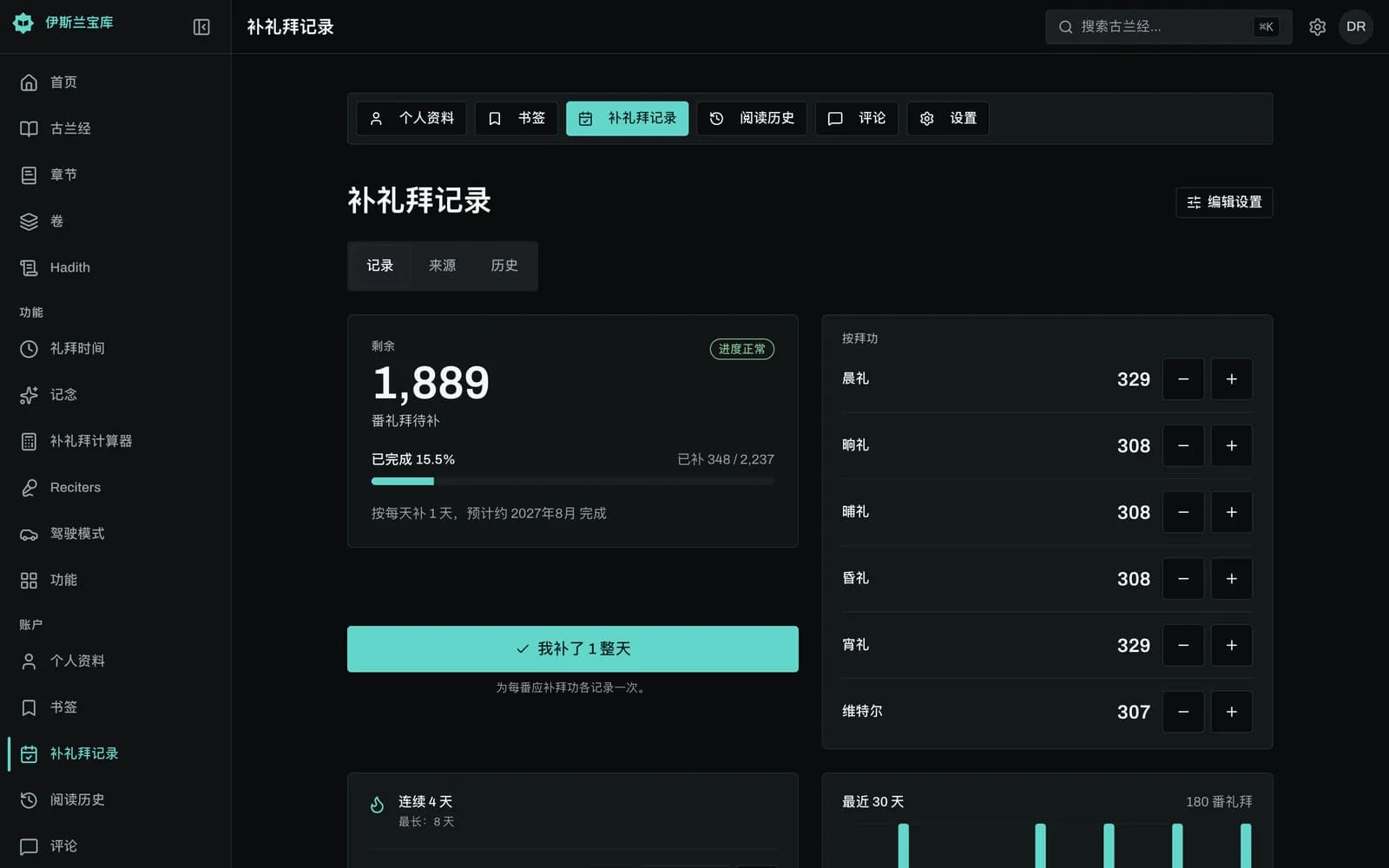Image resolution: width=1389 pixels, height=868 pixels.
Task: Click the 进度正常 status badge
Action: click(742, 349)
